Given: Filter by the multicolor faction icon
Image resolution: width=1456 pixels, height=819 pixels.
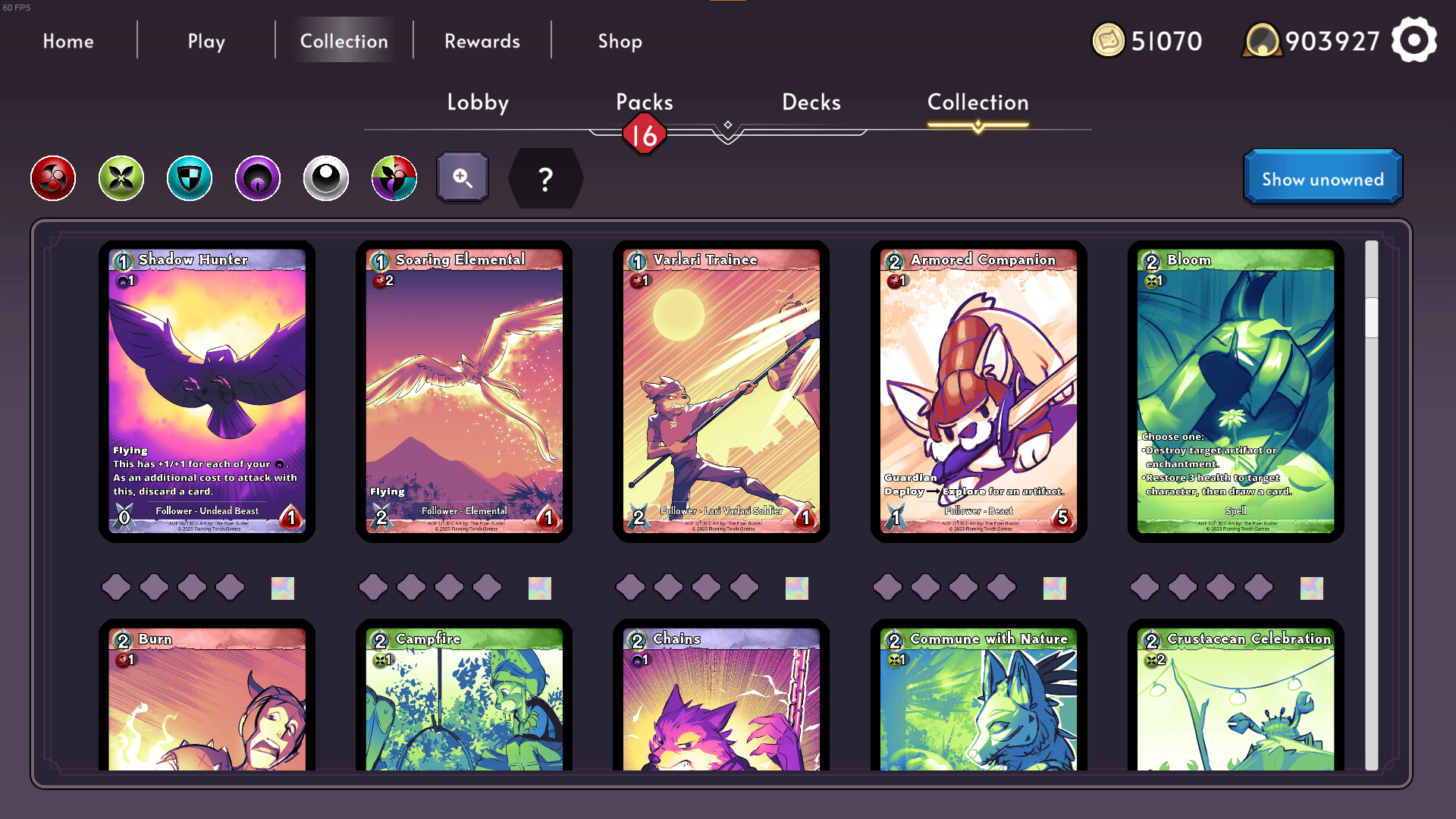Looking at the screenshot, I should pyautogui.click(x=394, y=179).
